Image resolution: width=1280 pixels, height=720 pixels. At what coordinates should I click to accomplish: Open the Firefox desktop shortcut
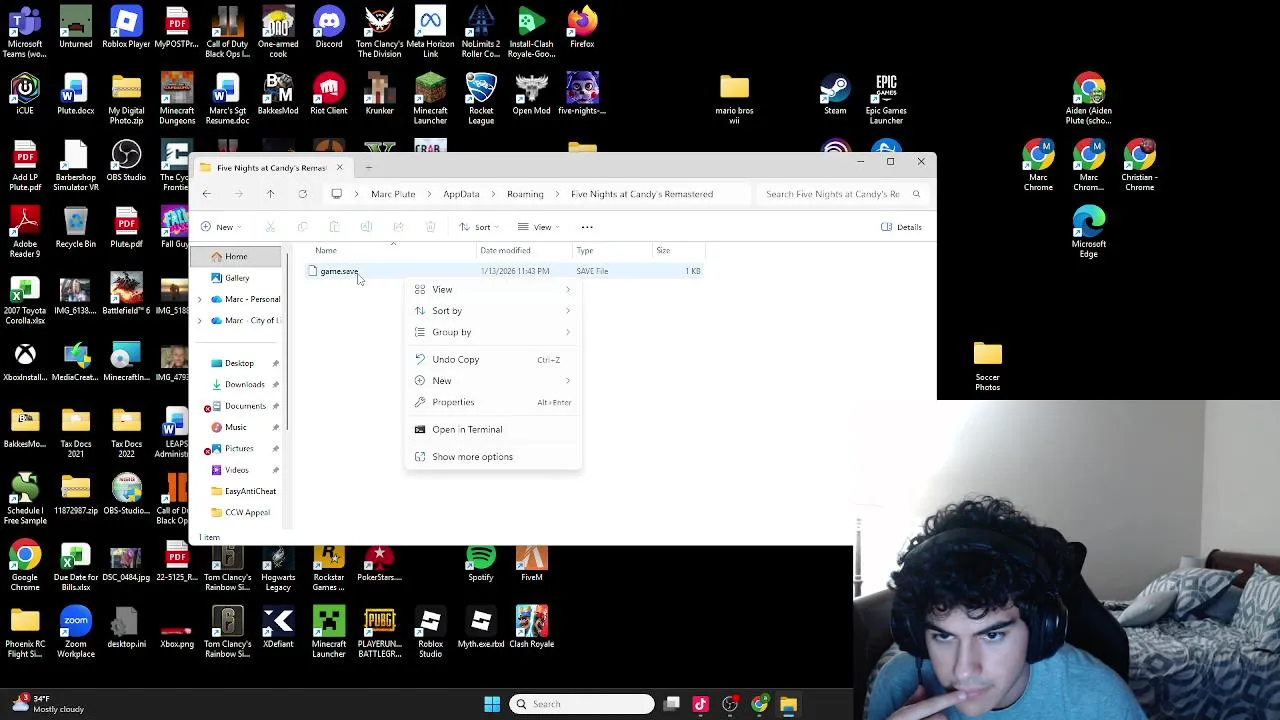click(x=582, y=27)
